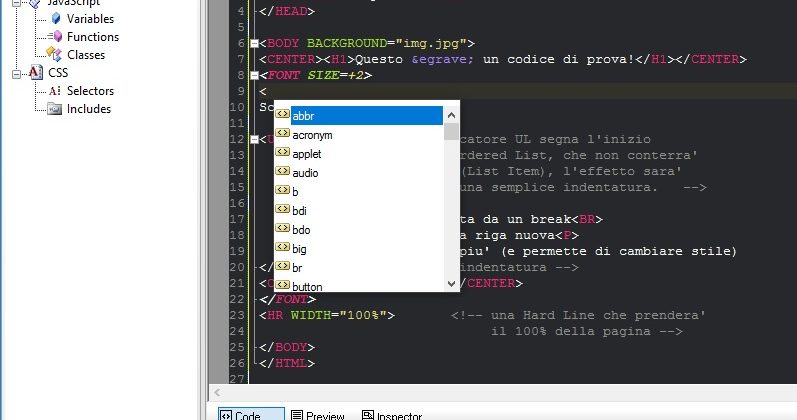Choose bdo from the autocomplete list
797x420 pixels.
[x=366, y=230]
